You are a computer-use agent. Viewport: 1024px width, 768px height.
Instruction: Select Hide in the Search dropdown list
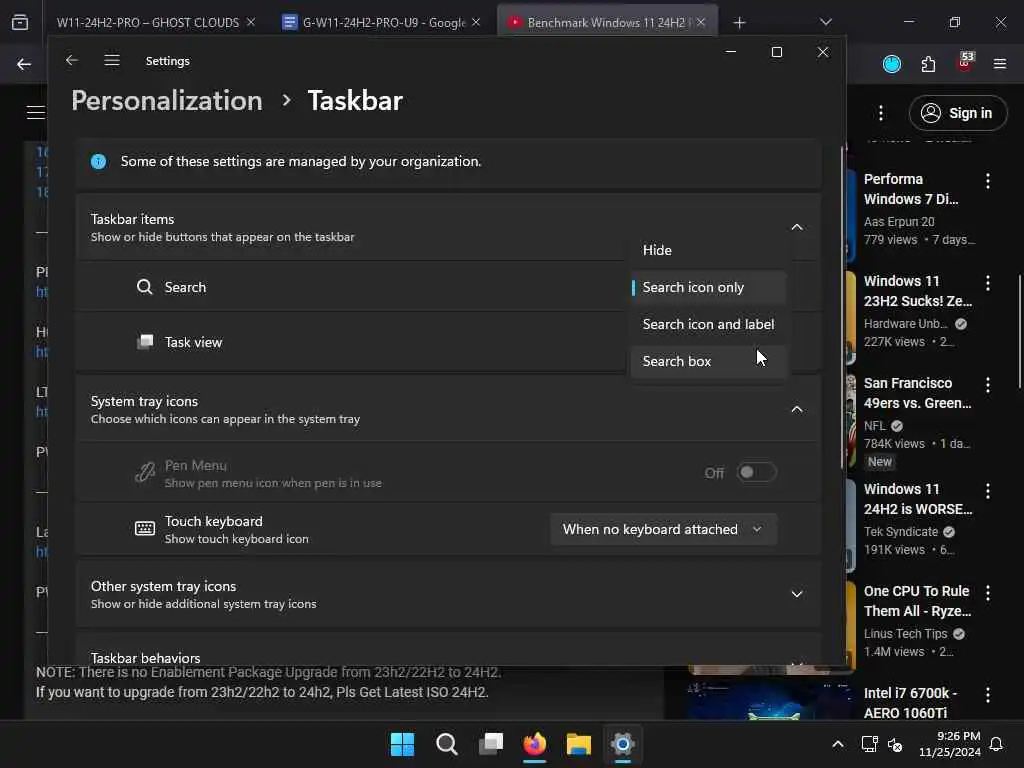(x=709, y=250)
